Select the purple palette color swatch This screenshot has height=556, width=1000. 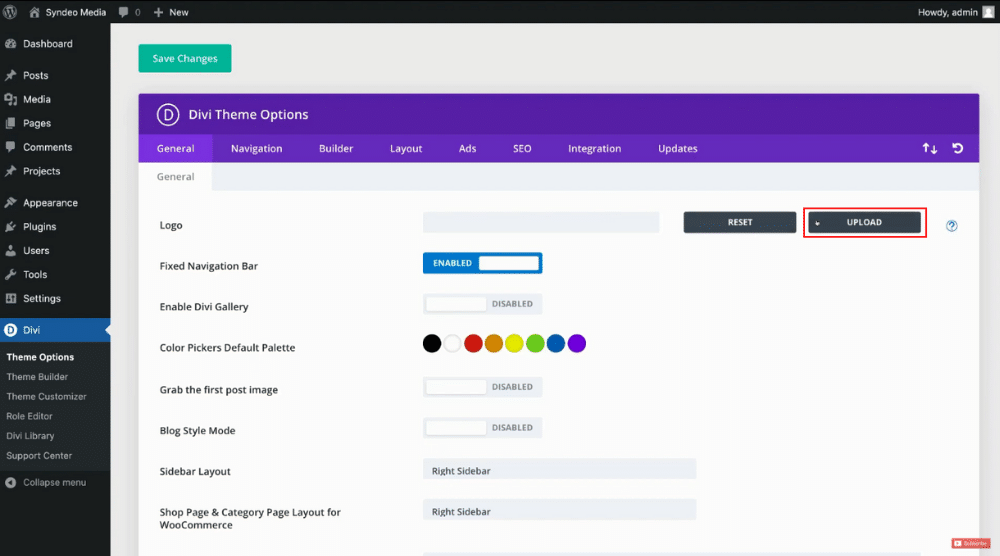coord(577,344)
